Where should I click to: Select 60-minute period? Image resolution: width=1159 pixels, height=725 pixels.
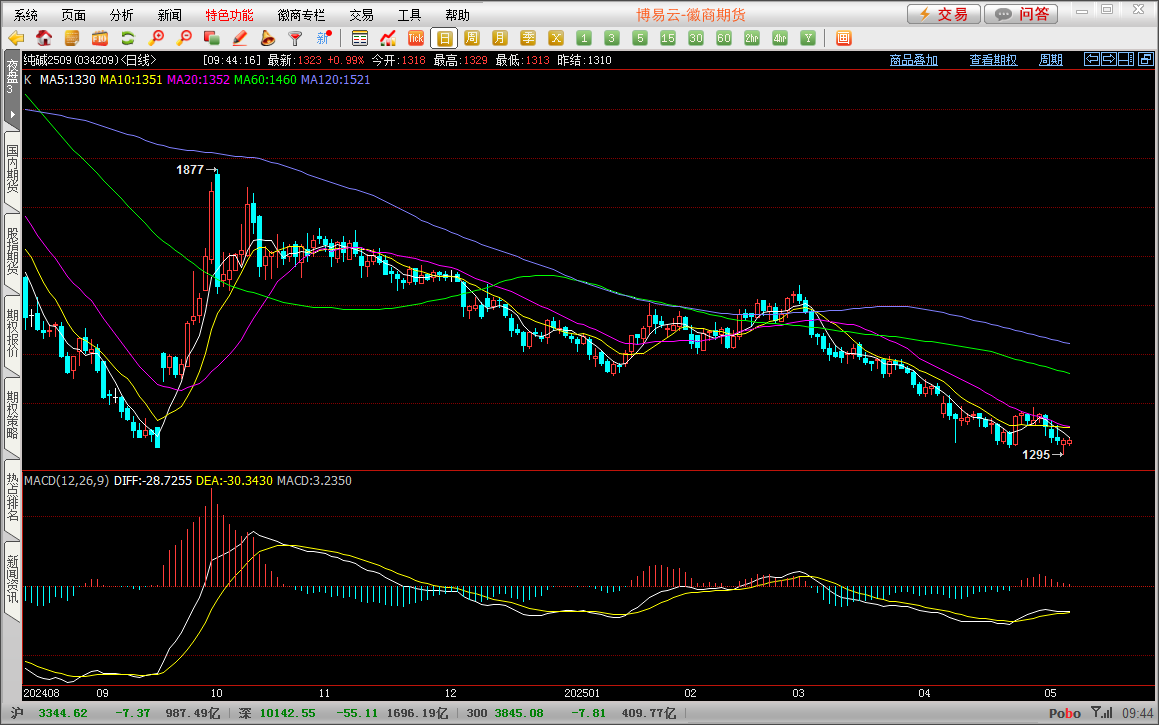pos(724,38)
